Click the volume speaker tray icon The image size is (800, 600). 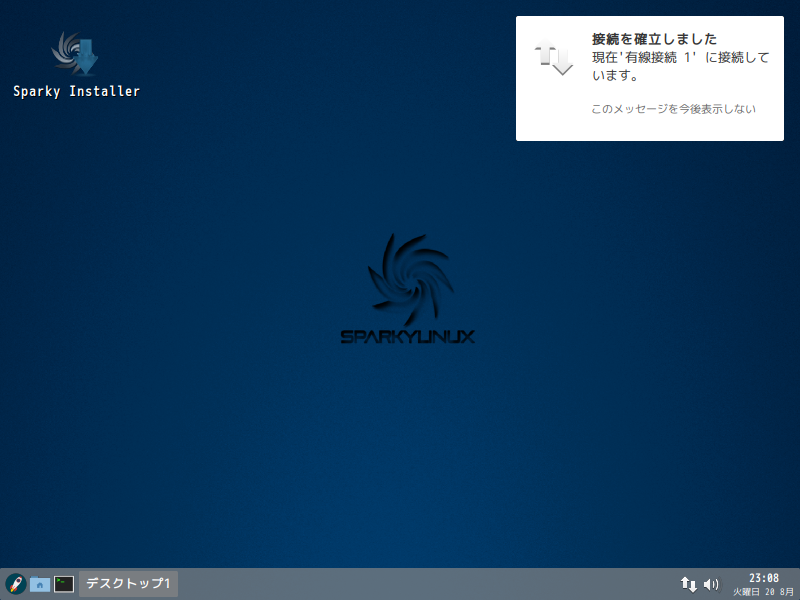tap(711, 584)
